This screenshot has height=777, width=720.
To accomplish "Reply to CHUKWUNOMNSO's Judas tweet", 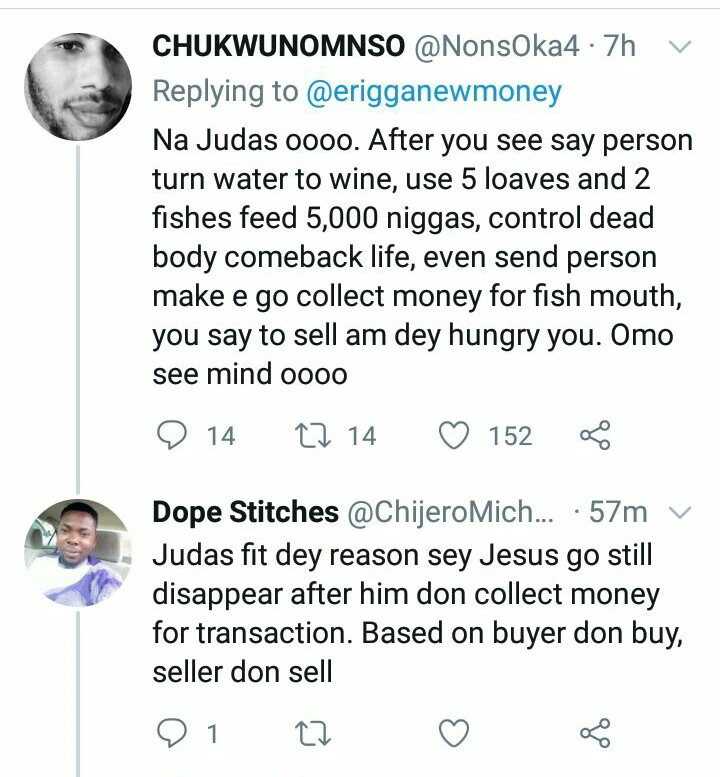I will tap(174, 436).
